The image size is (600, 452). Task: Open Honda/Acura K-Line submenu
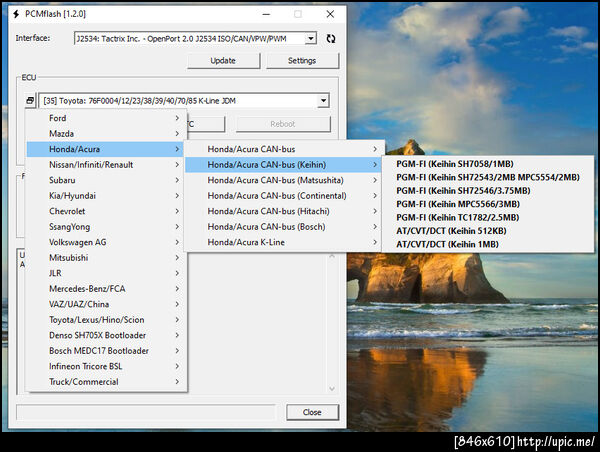[284, 242]
